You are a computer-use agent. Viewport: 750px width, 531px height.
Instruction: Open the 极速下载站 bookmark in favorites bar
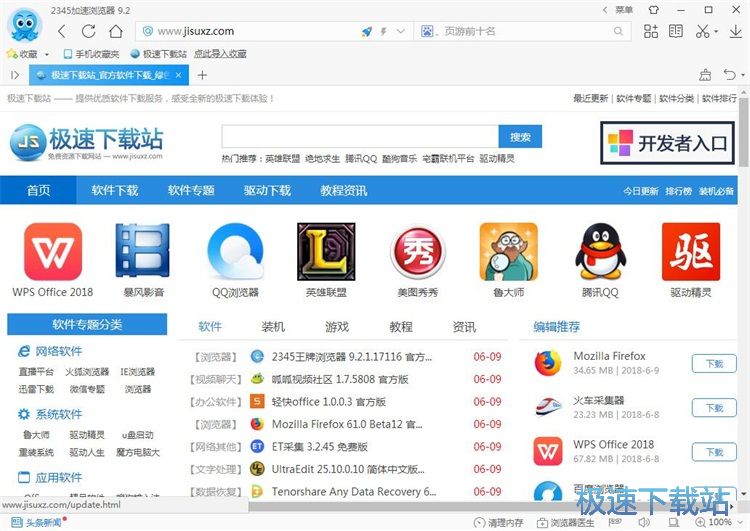[x=159, y=54]
